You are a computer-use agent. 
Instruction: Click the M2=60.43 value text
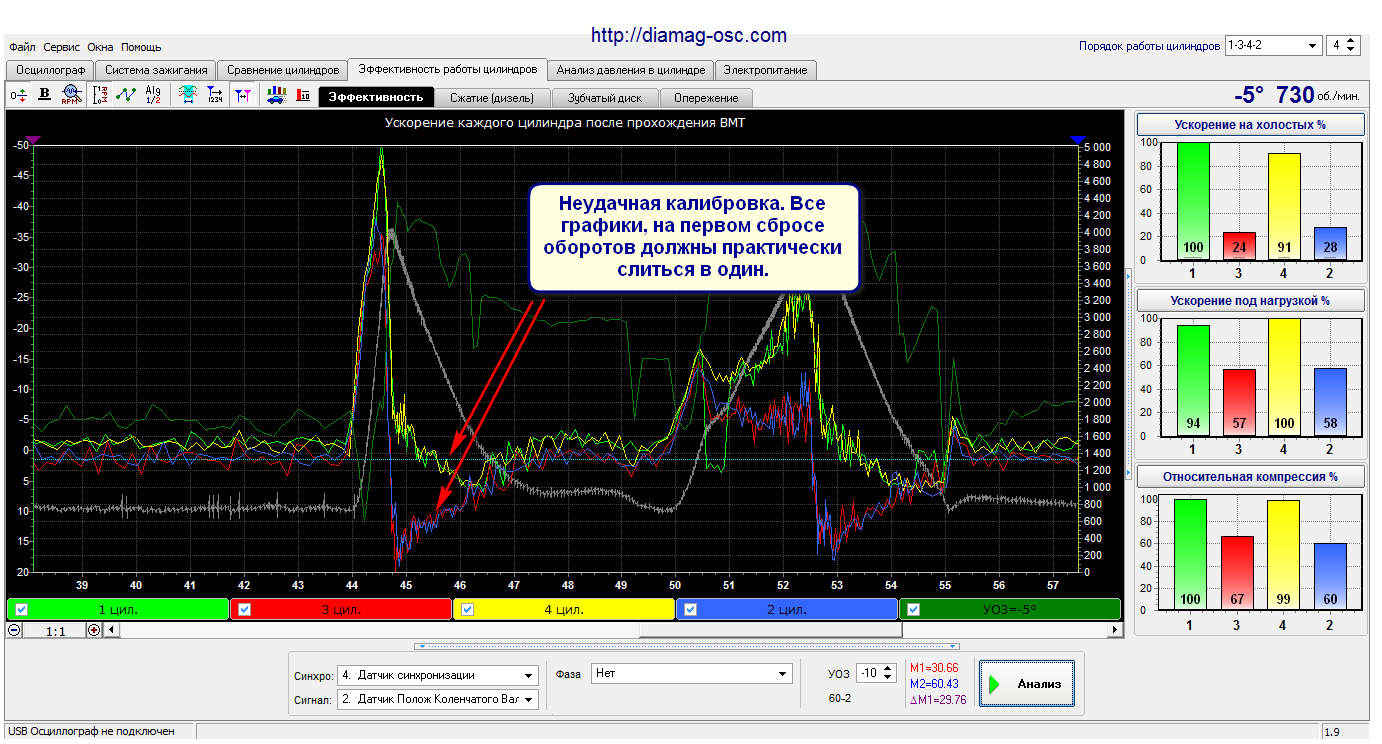934,684
